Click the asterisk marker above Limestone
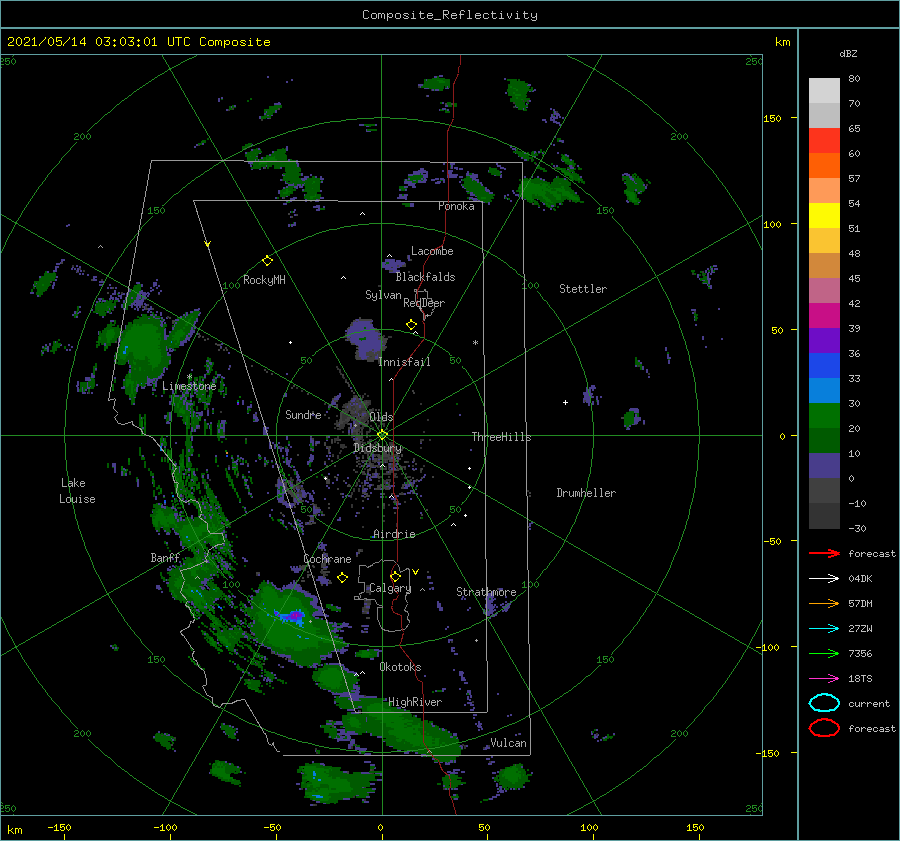The height and width of the screenshot is (841, 900). coord(189,377)
